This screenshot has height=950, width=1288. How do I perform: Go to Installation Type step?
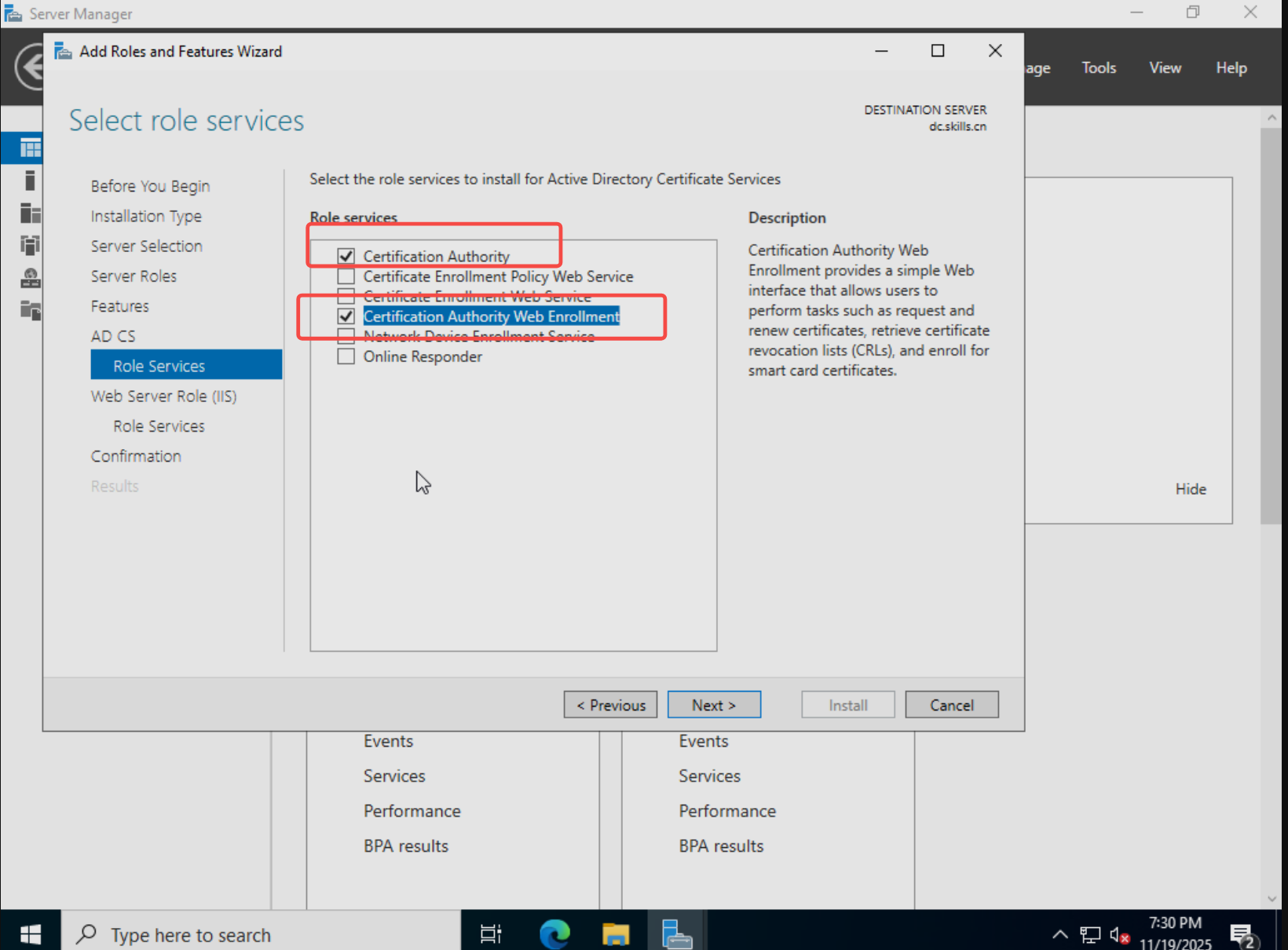pyautogui.click(x=146, y=216)
